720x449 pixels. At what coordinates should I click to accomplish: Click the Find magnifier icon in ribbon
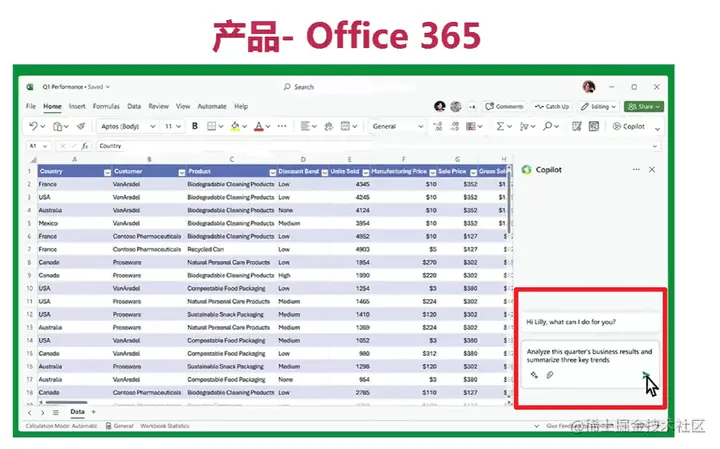(547, 126)
